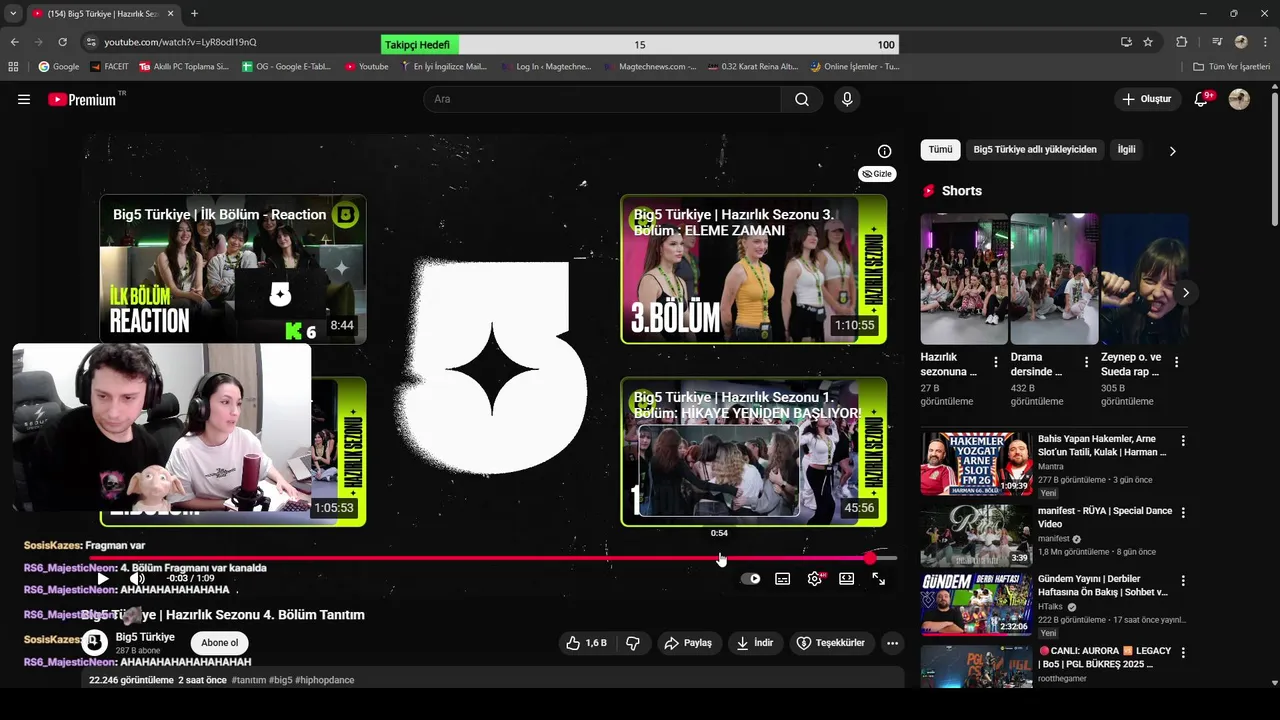The width and height of the screenshot is (1280, 720).
Task: Toggle autoplay switch in the player
Action: tap(750, 578)
